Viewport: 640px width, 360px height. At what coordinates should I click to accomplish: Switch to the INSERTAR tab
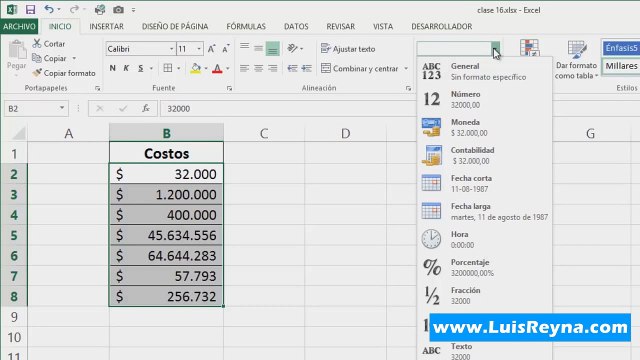107,27
